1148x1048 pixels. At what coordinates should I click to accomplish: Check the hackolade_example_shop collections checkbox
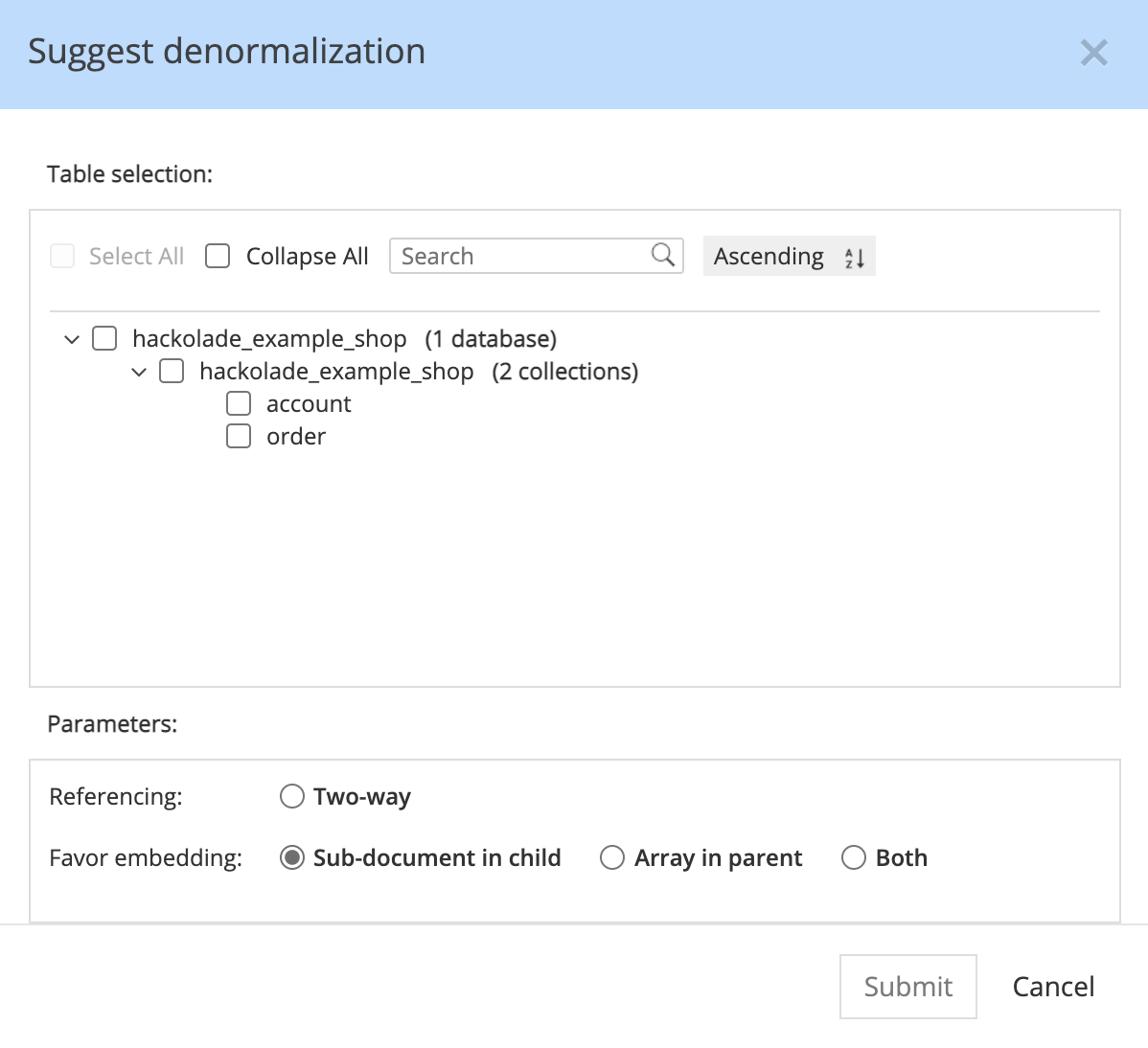172,371
